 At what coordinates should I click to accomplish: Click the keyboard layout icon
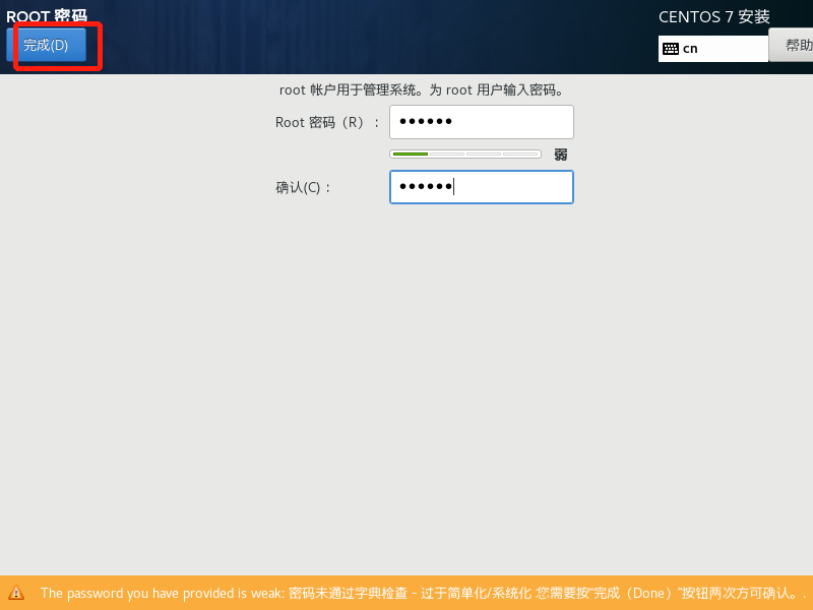tap(670, 49)
